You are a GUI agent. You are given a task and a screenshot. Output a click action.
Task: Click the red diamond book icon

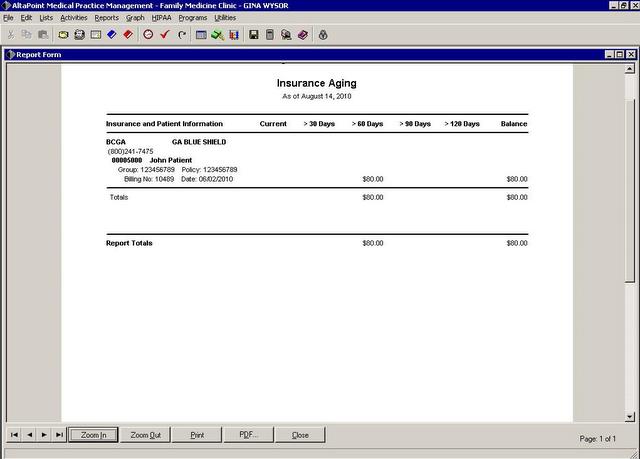click(128, 35)
